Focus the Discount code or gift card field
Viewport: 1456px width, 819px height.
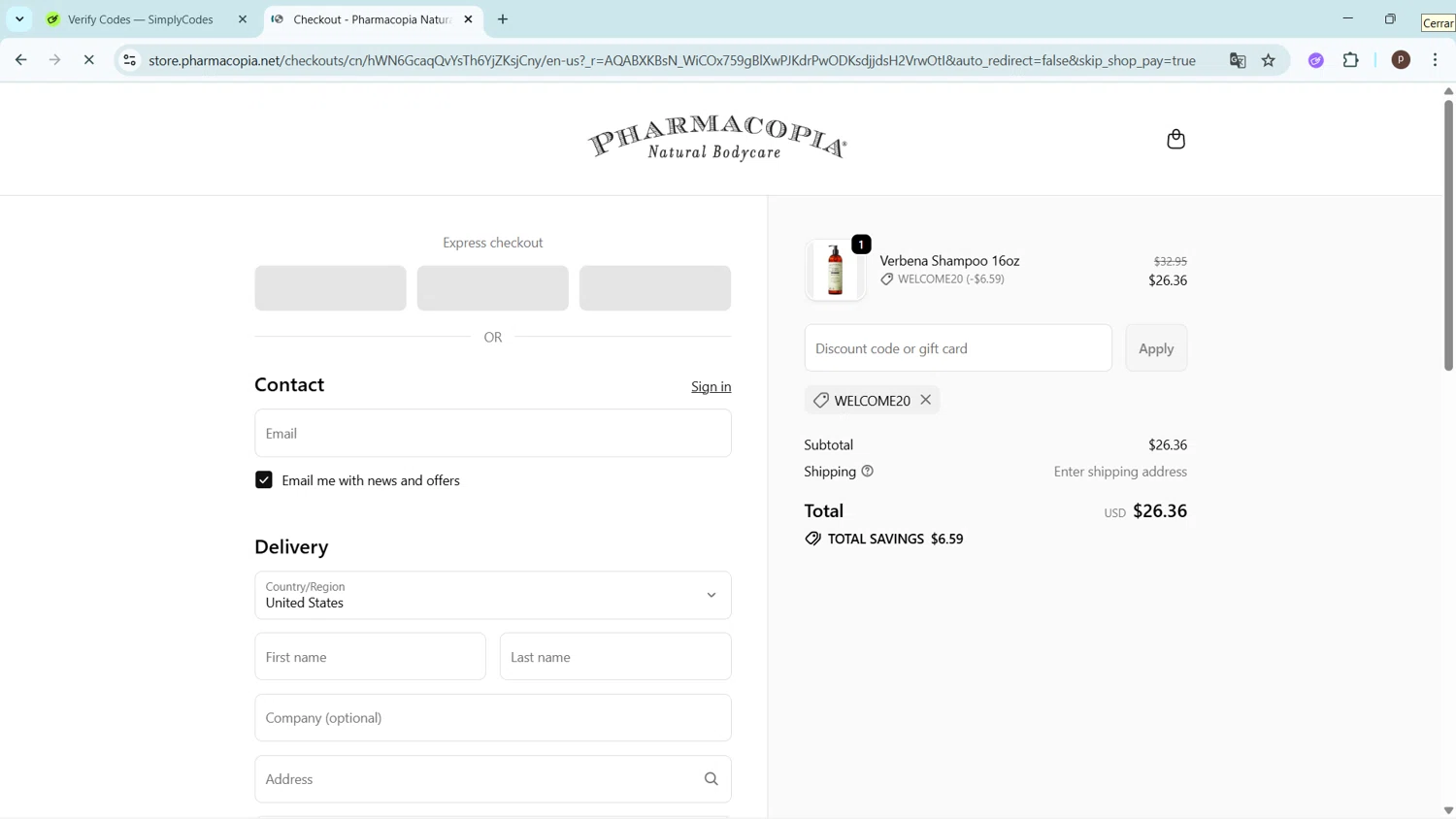(958, 348)
